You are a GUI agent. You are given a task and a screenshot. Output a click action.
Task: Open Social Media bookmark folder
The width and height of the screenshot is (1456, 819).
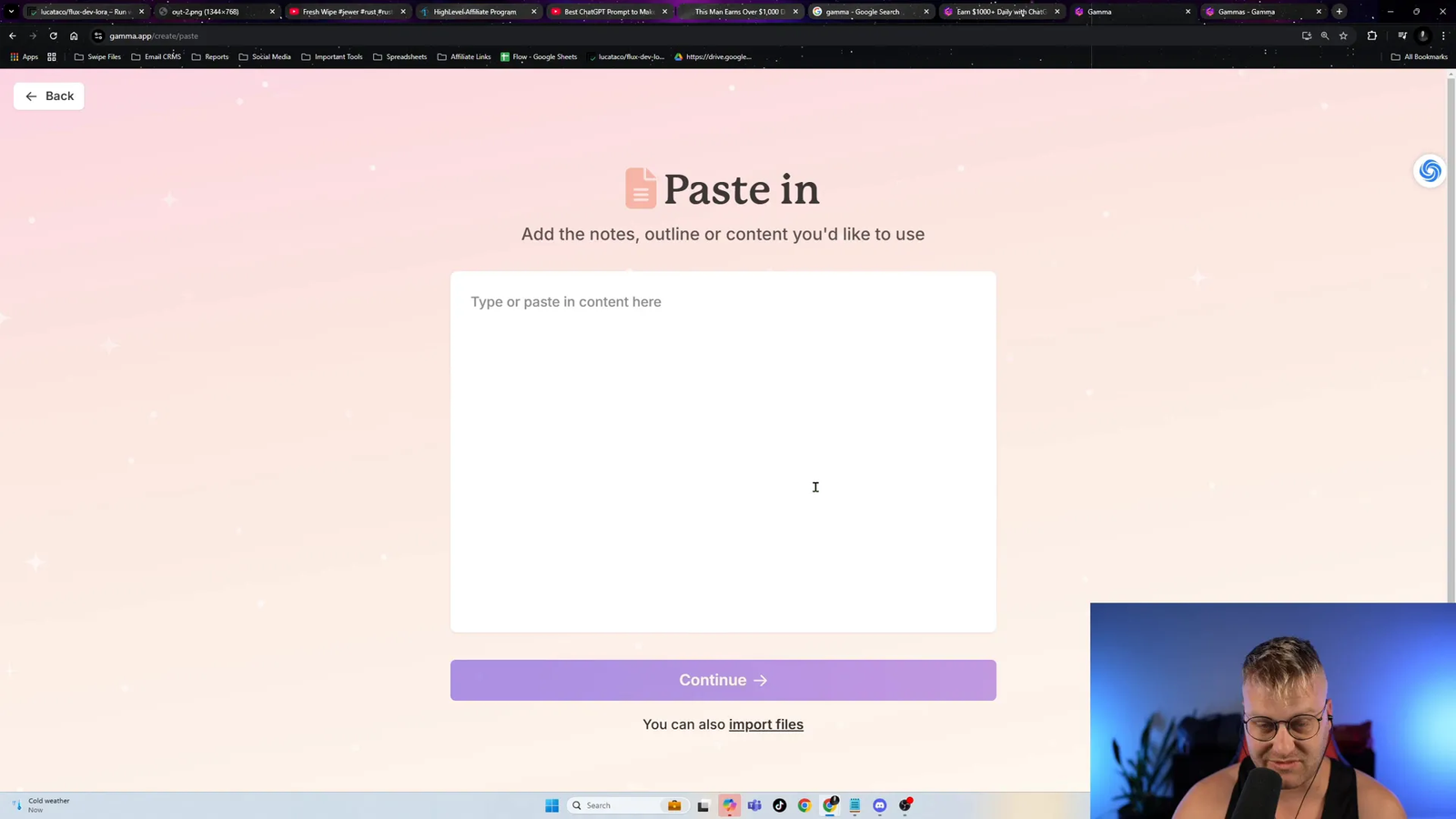(265, 56)
